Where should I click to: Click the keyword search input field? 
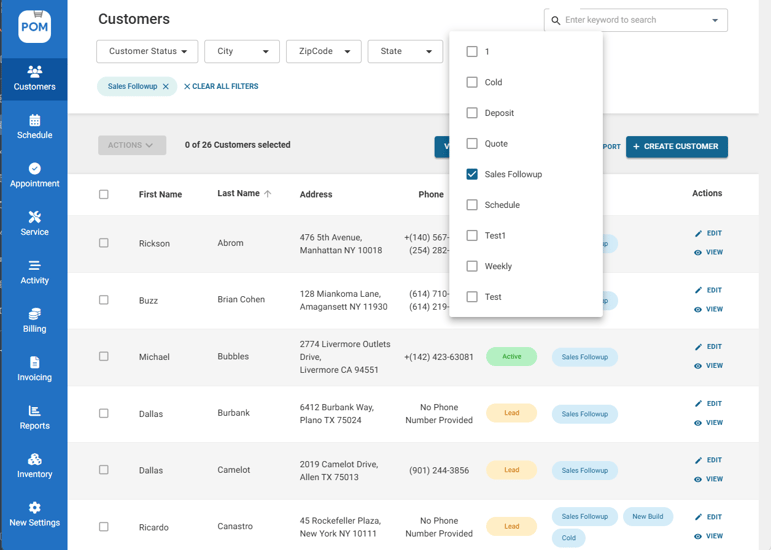(x=634, y=20)
